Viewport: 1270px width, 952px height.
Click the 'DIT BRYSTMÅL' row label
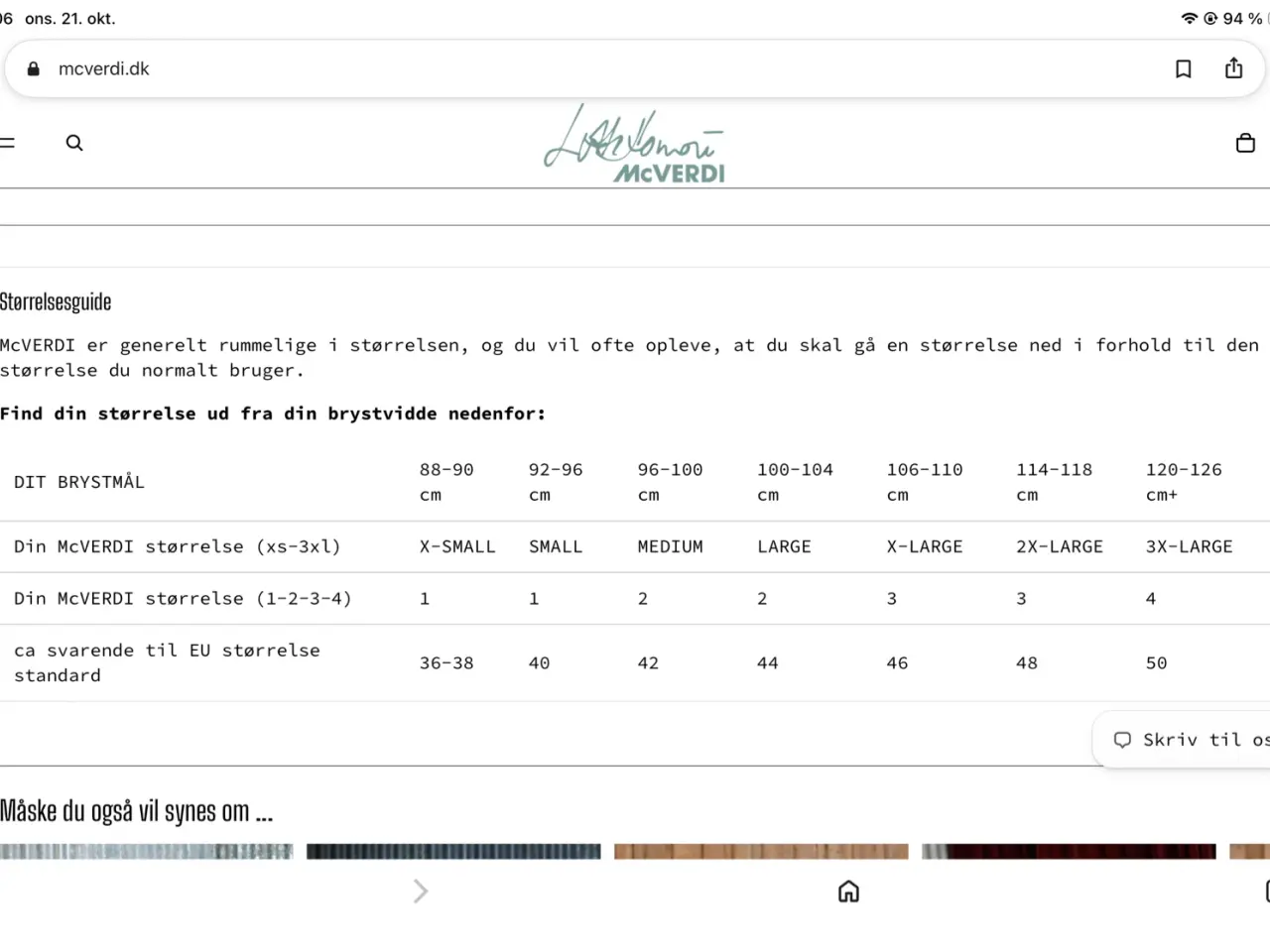point(79,482)
